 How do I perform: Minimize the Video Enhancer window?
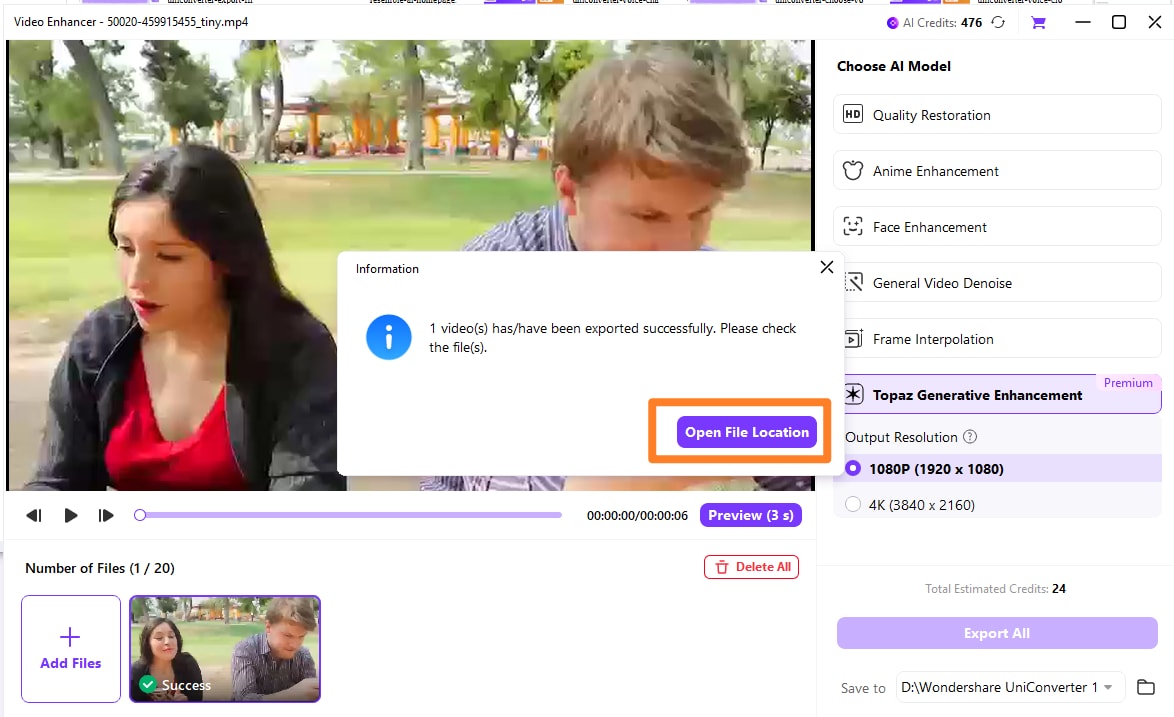coord(1083,22)
